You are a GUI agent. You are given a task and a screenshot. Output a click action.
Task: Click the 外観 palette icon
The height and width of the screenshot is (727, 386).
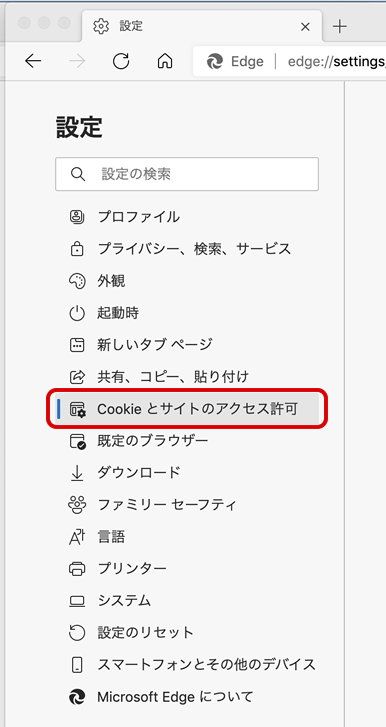pos(77,281)
